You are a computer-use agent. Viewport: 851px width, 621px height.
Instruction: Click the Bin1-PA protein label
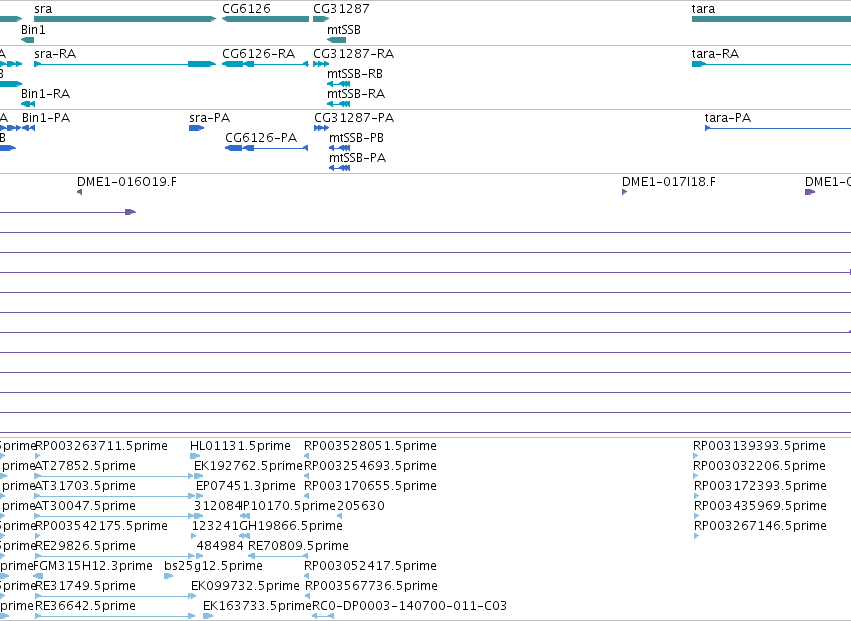tap(46, 118)
